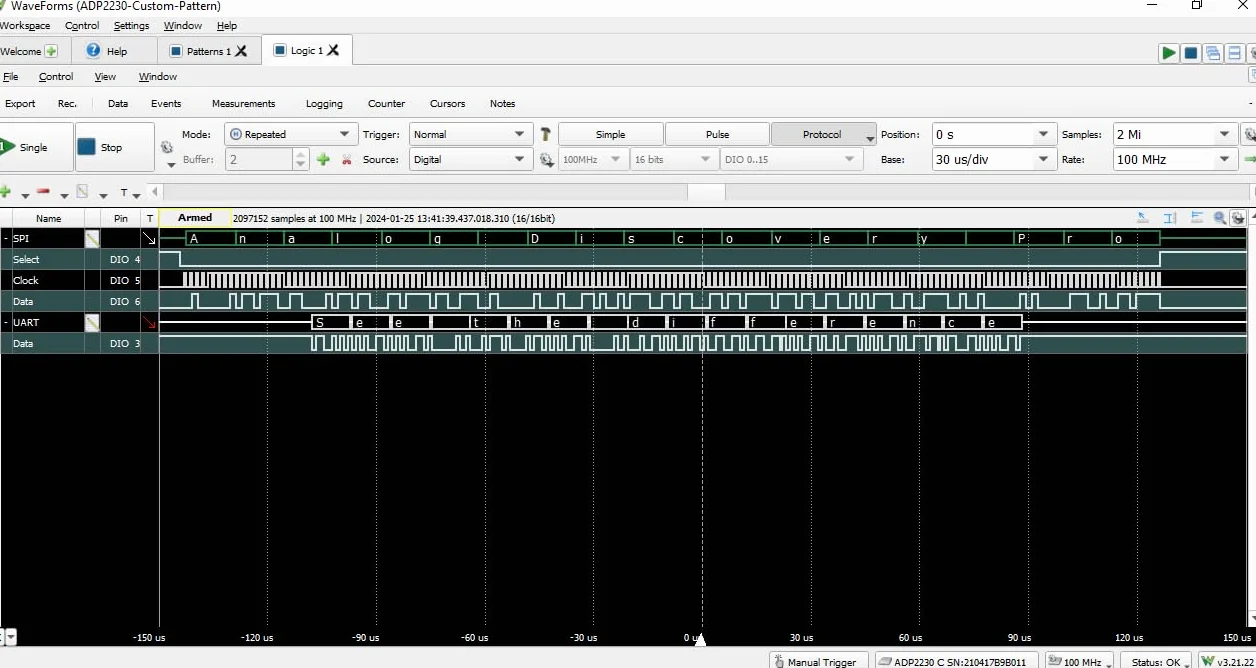Select the Pulse trigger button
The height and width of the screenshot is (668, 1256).
tap(717, 134)
